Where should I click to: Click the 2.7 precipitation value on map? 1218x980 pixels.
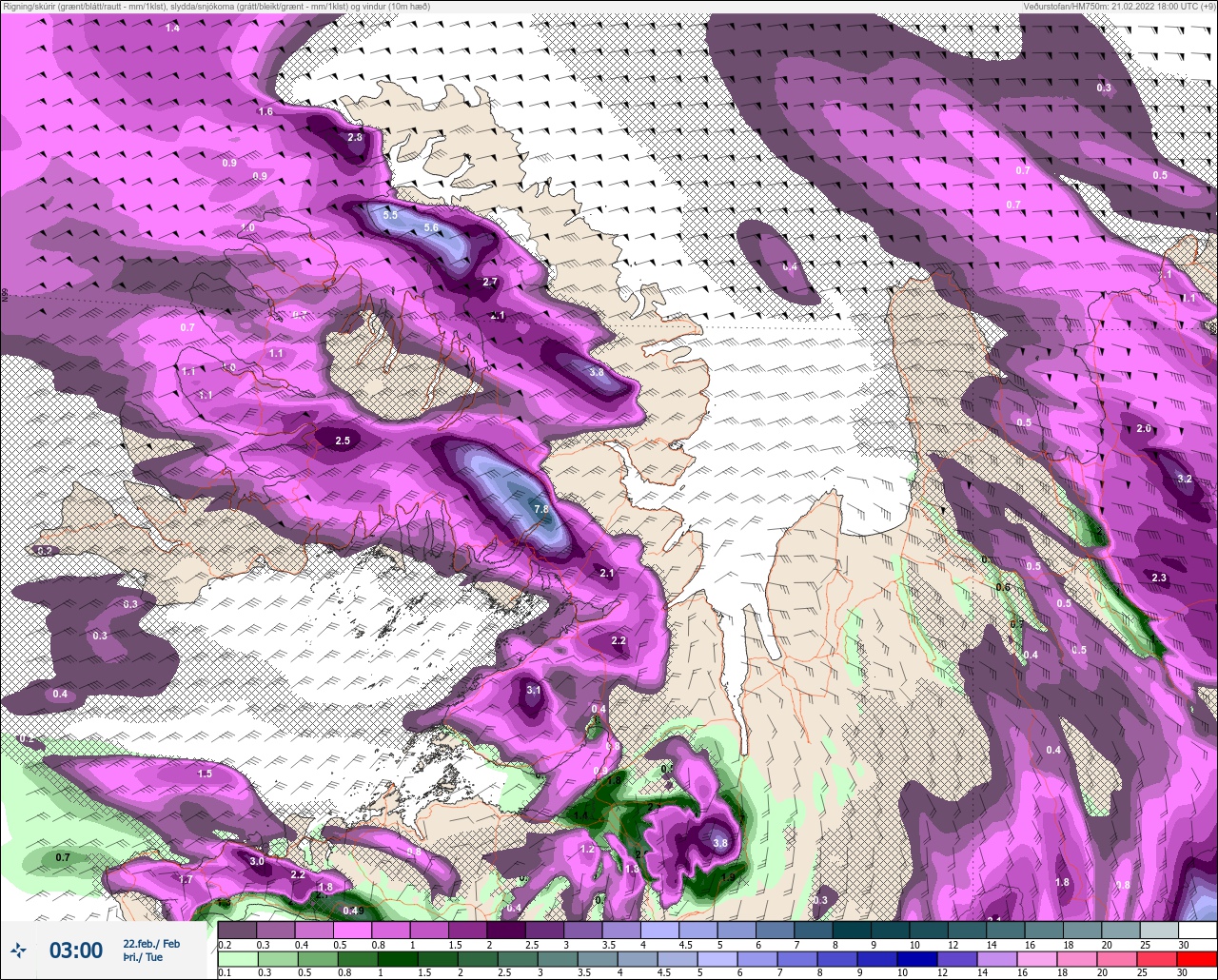[x=490, y=282]
